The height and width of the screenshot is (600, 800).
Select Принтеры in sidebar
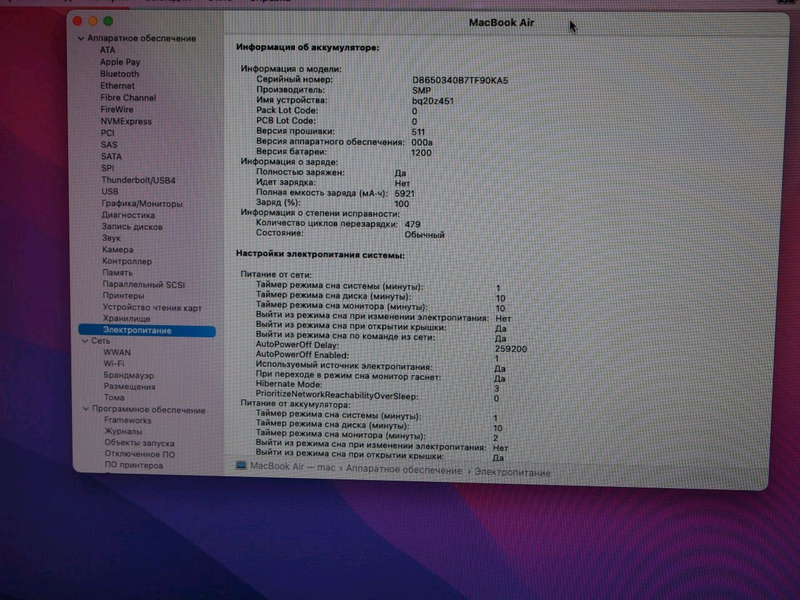pos(123,295)
